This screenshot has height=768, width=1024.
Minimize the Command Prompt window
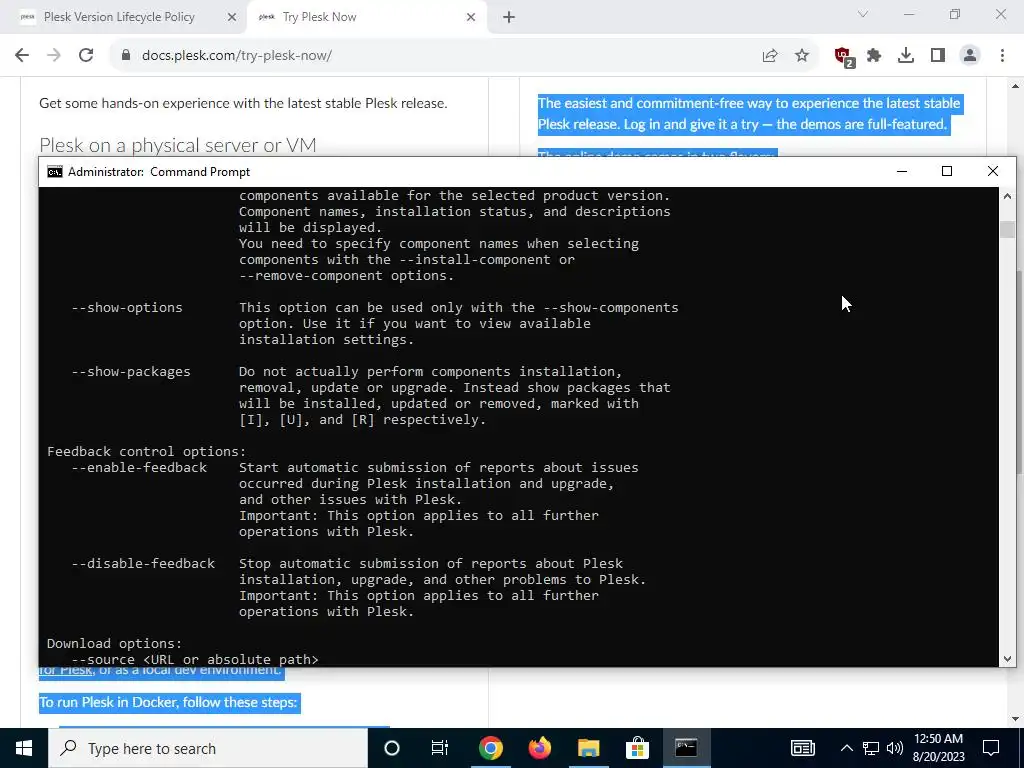[x=902, y=172]
